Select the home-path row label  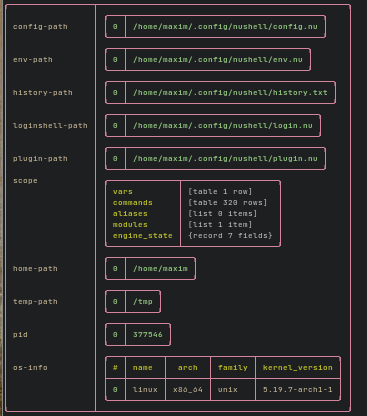[x=35, y=269]
